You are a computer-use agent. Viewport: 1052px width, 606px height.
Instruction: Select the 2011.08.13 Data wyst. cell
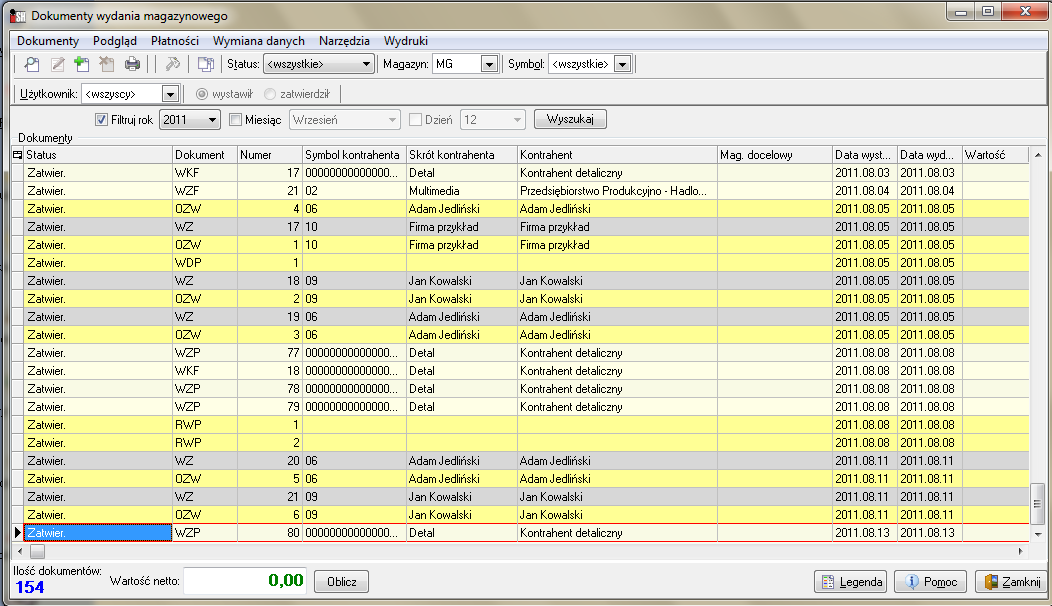tap(865, 533)
